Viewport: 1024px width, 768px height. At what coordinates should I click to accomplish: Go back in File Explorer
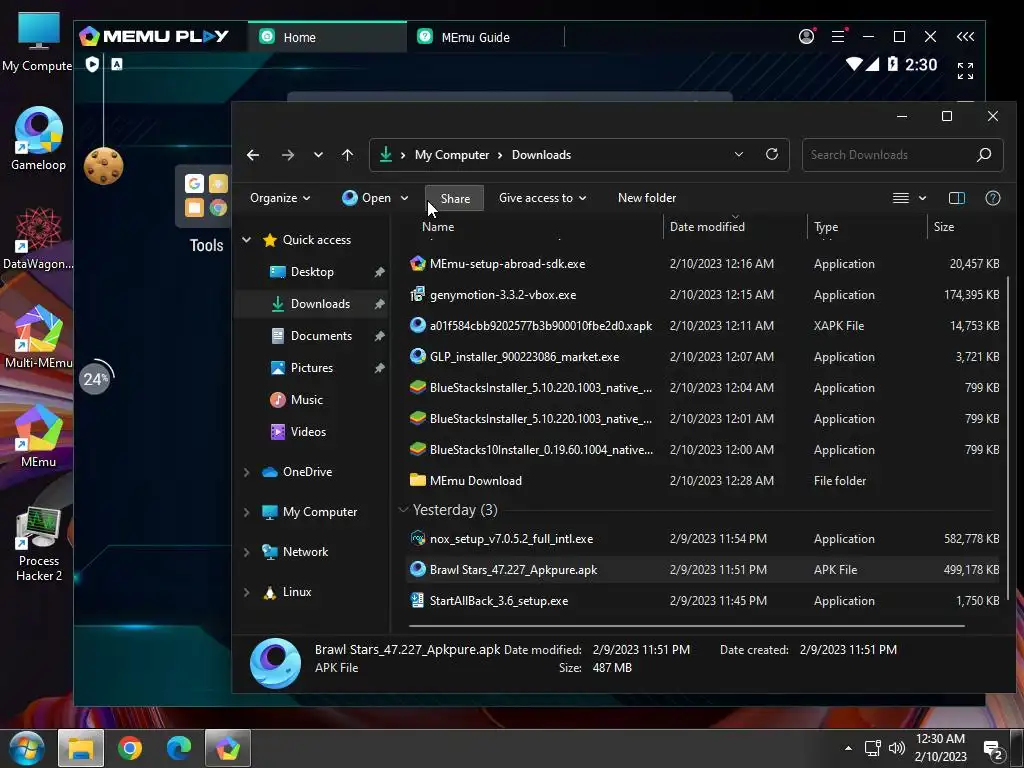click(253, 155)
